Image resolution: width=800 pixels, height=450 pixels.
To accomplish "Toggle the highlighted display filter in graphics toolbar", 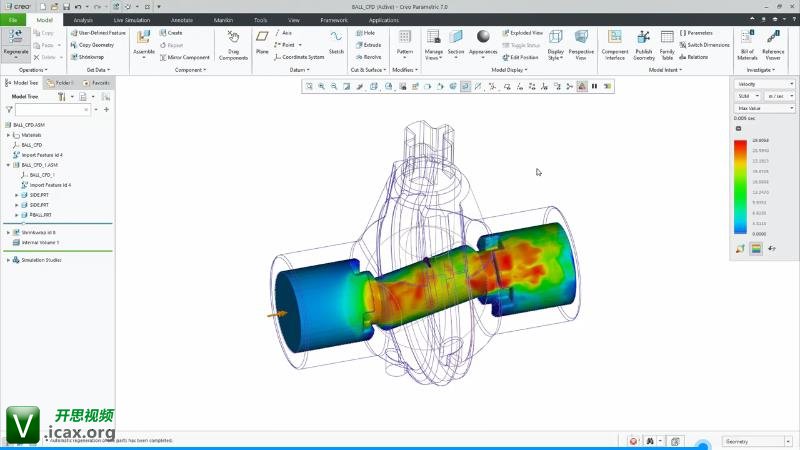I will click(x=466, y=86).
